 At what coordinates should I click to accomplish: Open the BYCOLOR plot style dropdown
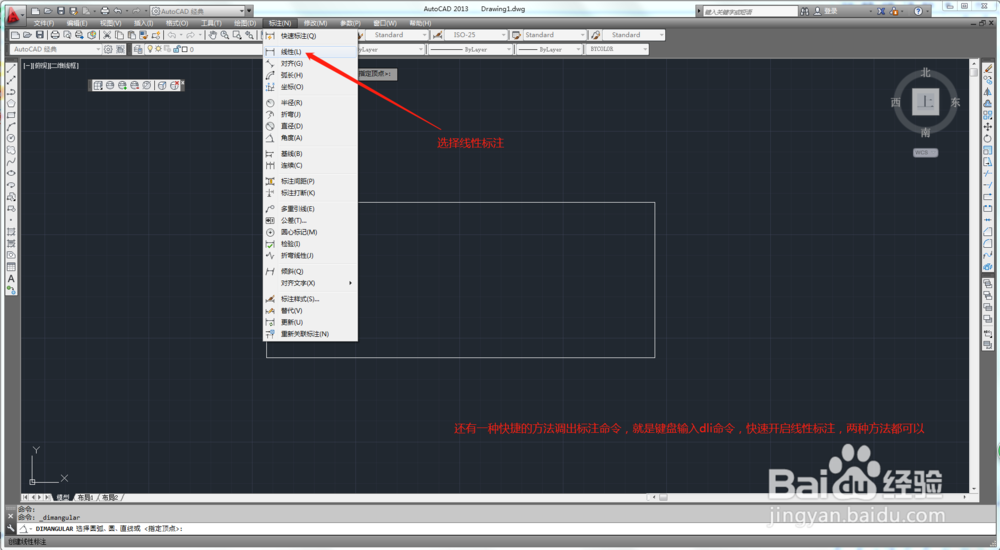pos(645,49)
